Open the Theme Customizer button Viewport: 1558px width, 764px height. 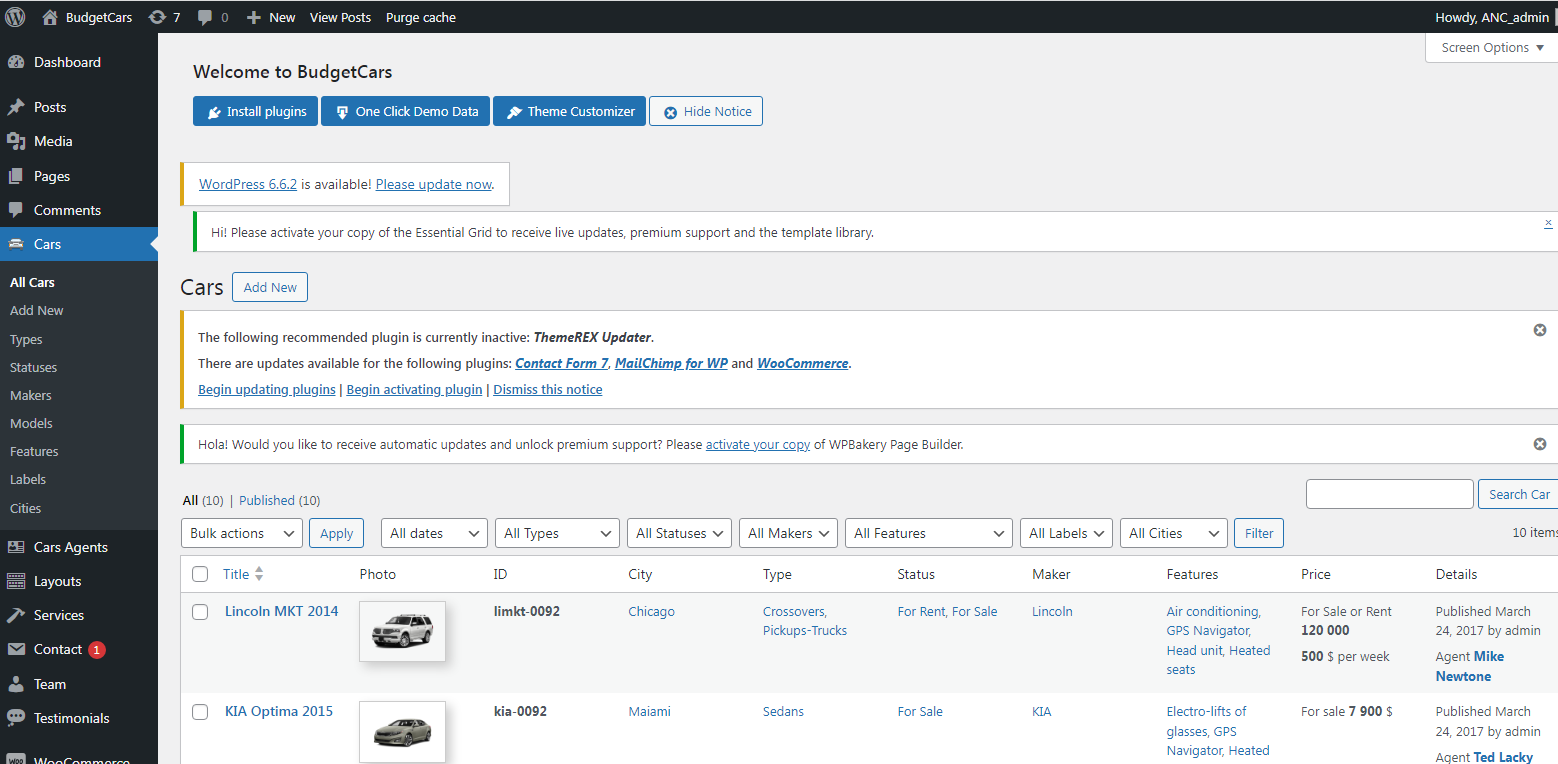click(570, 111)
